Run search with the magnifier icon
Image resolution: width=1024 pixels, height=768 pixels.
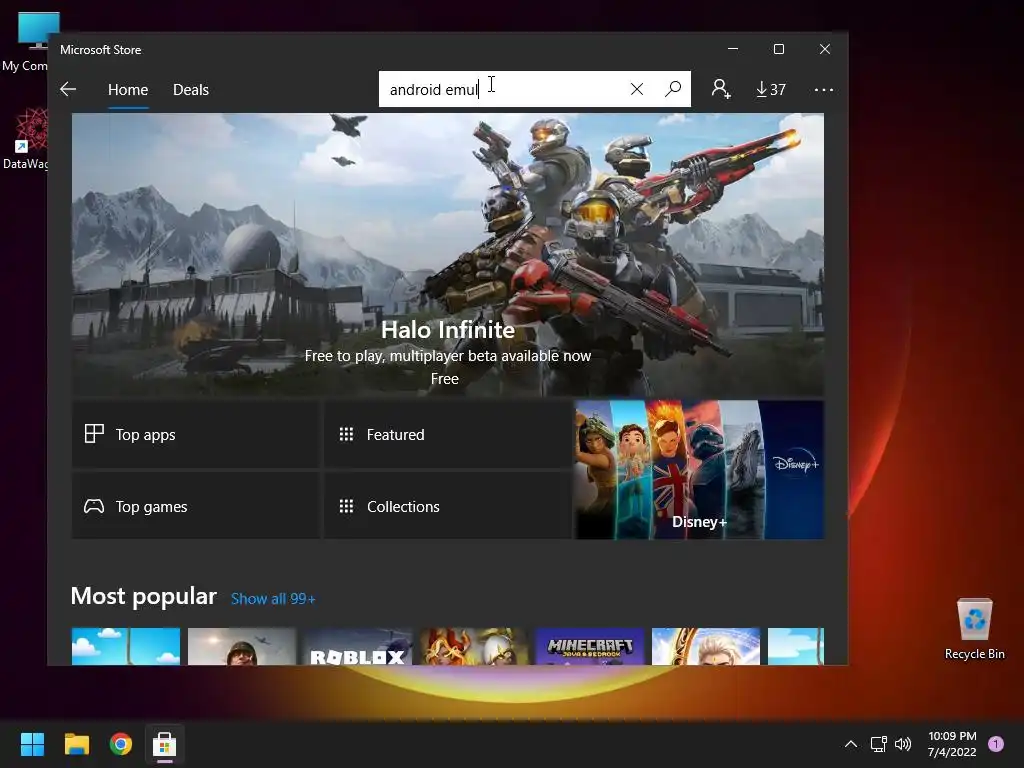(673, 89)
